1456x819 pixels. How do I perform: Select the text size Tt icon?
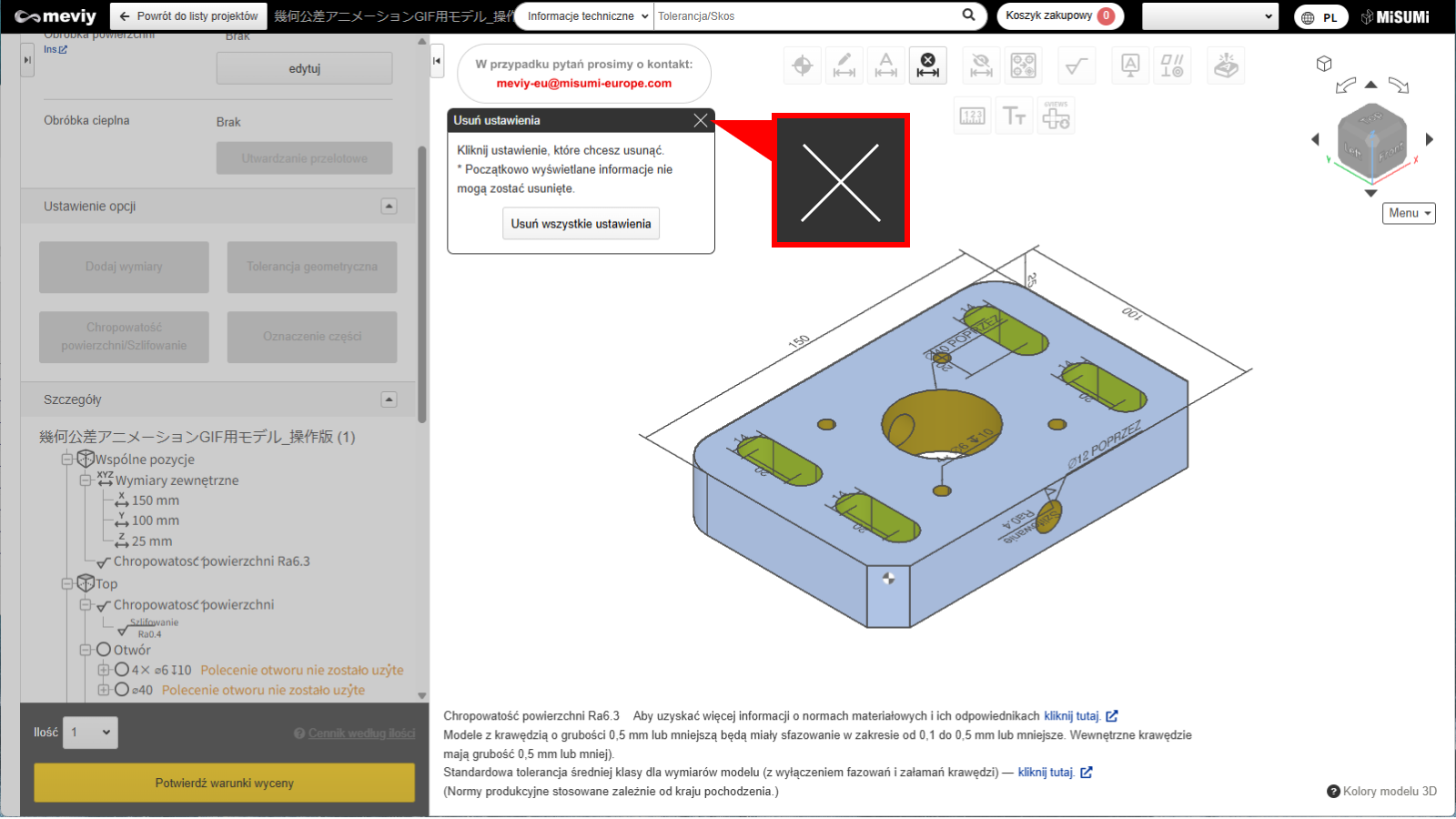pos(1014,116)
